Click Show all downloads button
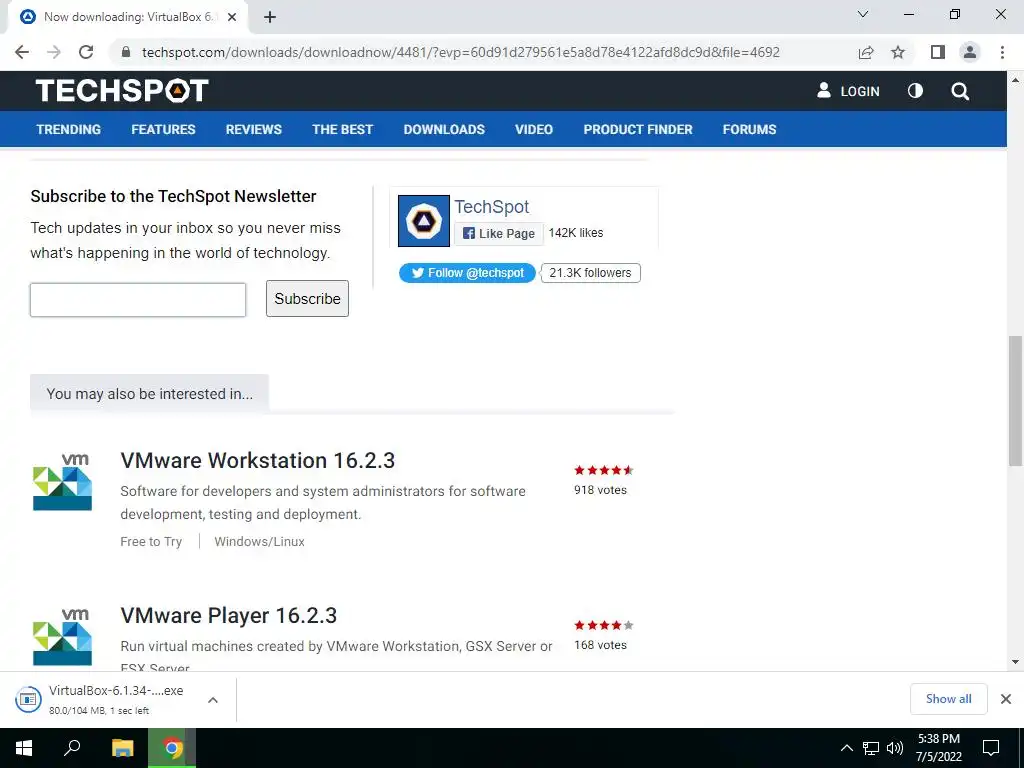Screen dimensions: 1024x768 (x=949, y=699)
